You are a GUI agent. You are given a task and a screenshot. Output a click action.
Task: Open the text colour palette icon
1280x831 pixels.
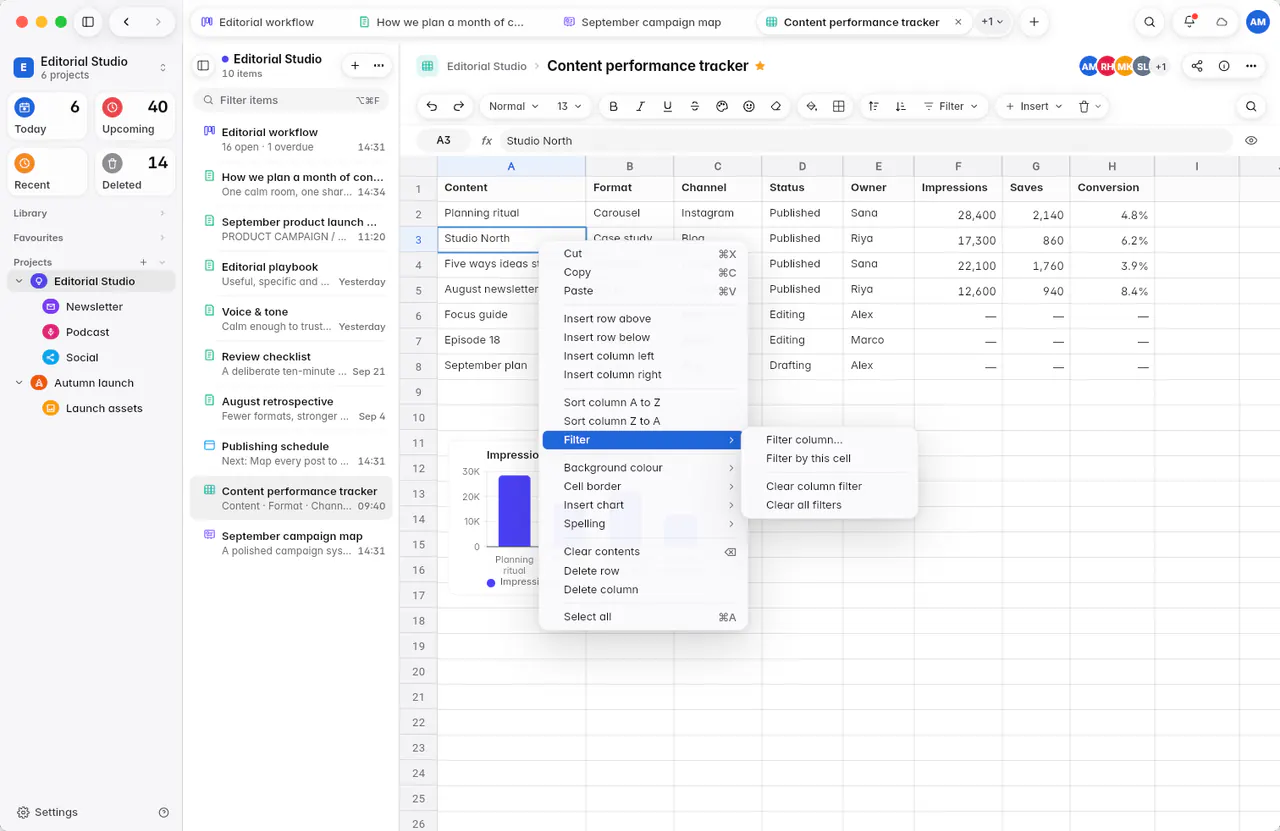tap(721, 106)
